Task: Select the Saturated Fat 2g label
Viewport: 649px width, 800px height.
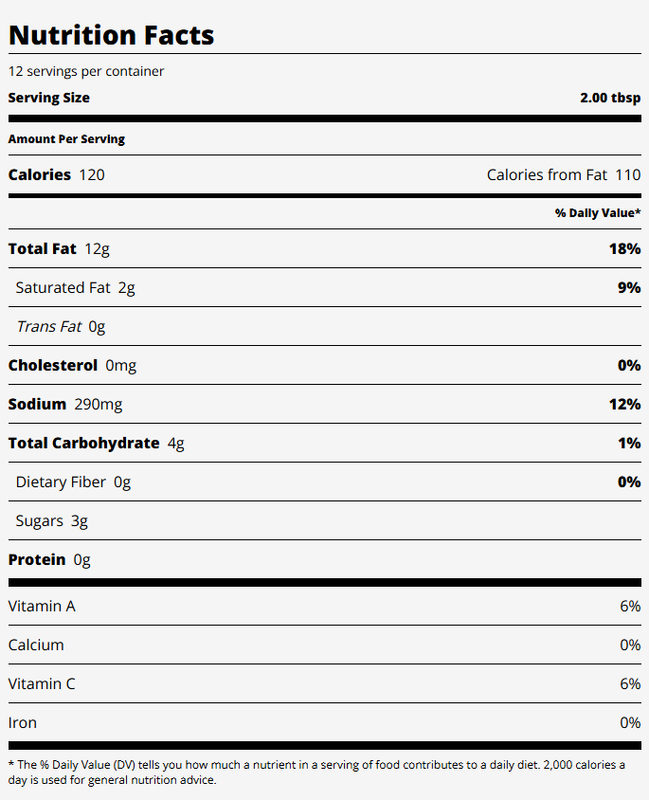Action: pyautogui.click(x=75, y=287)
